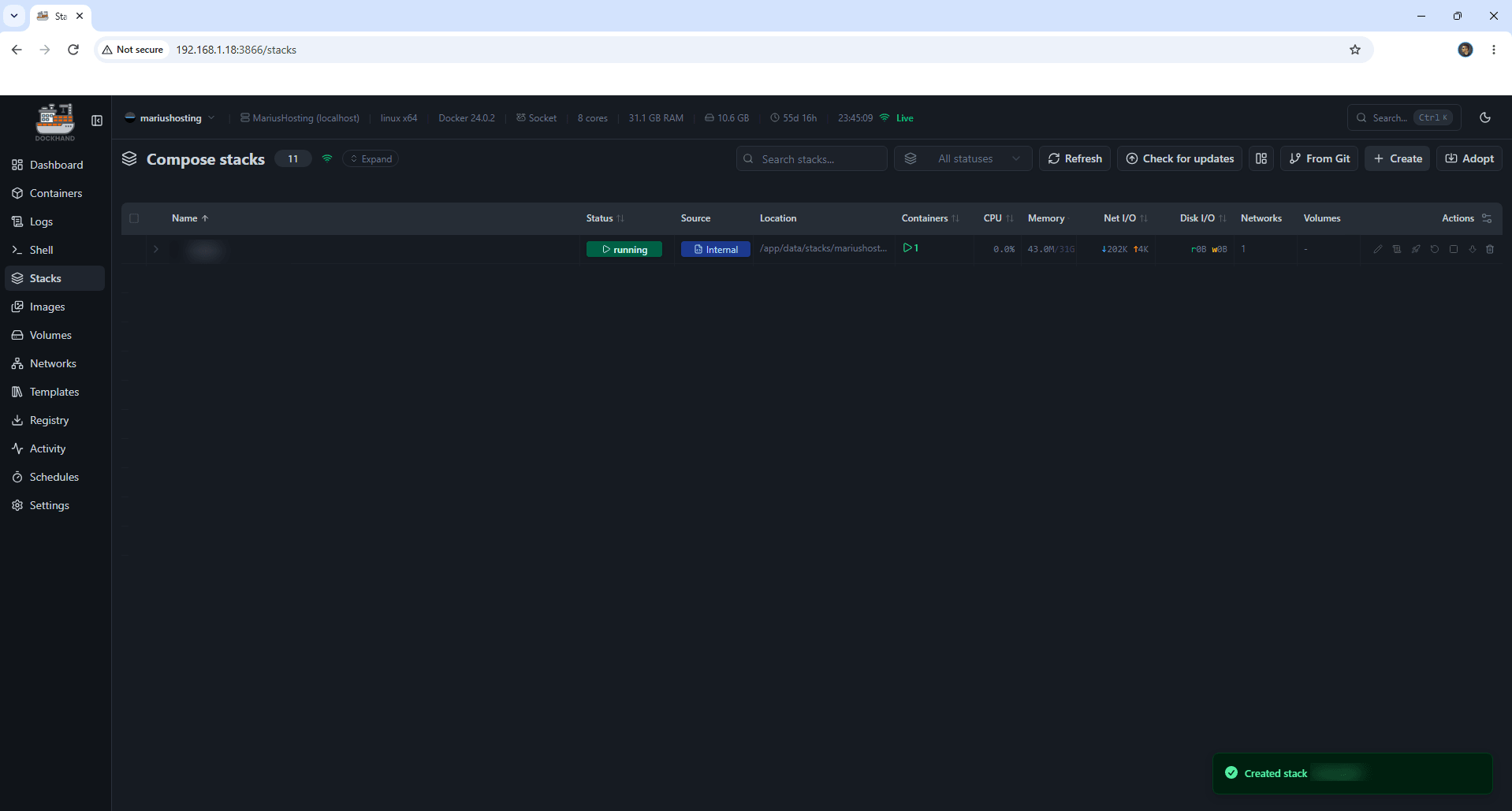Click the Refresh button

[x=1075, y=158]
